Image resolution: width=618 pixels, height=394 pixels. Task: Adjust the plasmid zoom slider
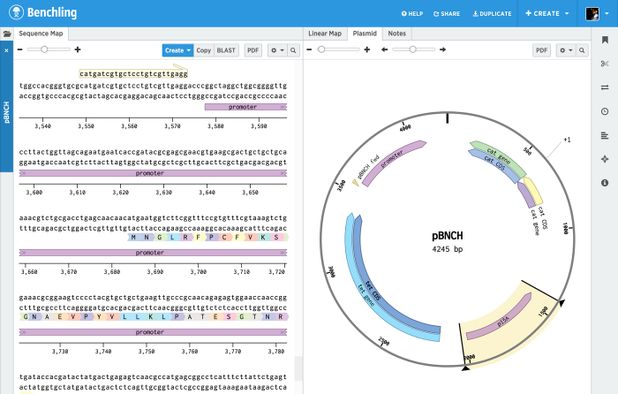coord(322,49)
